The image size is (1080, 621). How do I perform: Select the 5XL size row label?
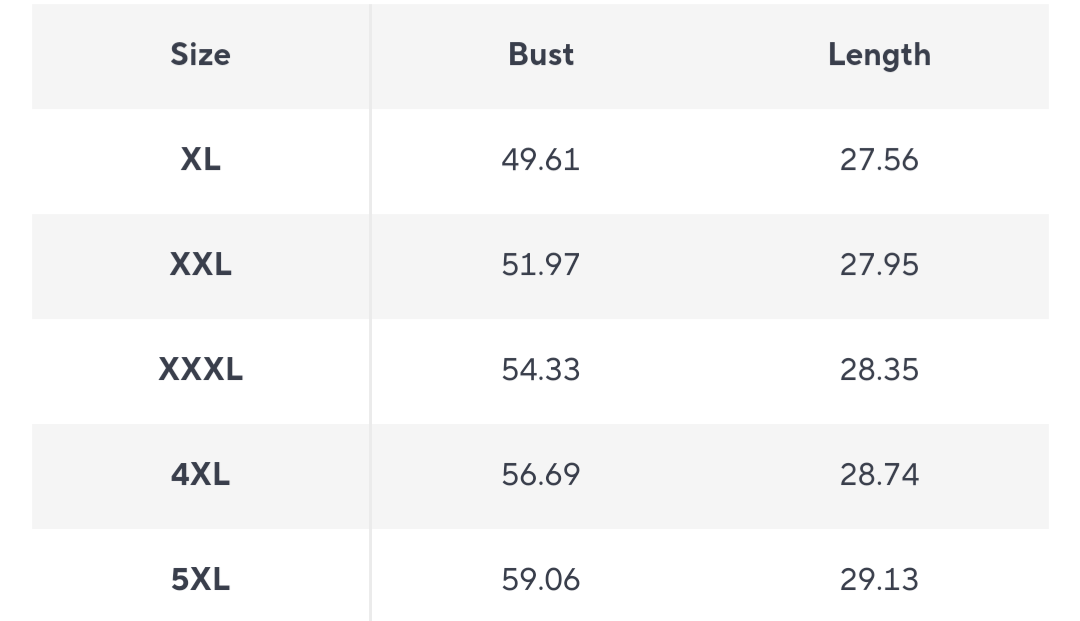tap(200, 579)
